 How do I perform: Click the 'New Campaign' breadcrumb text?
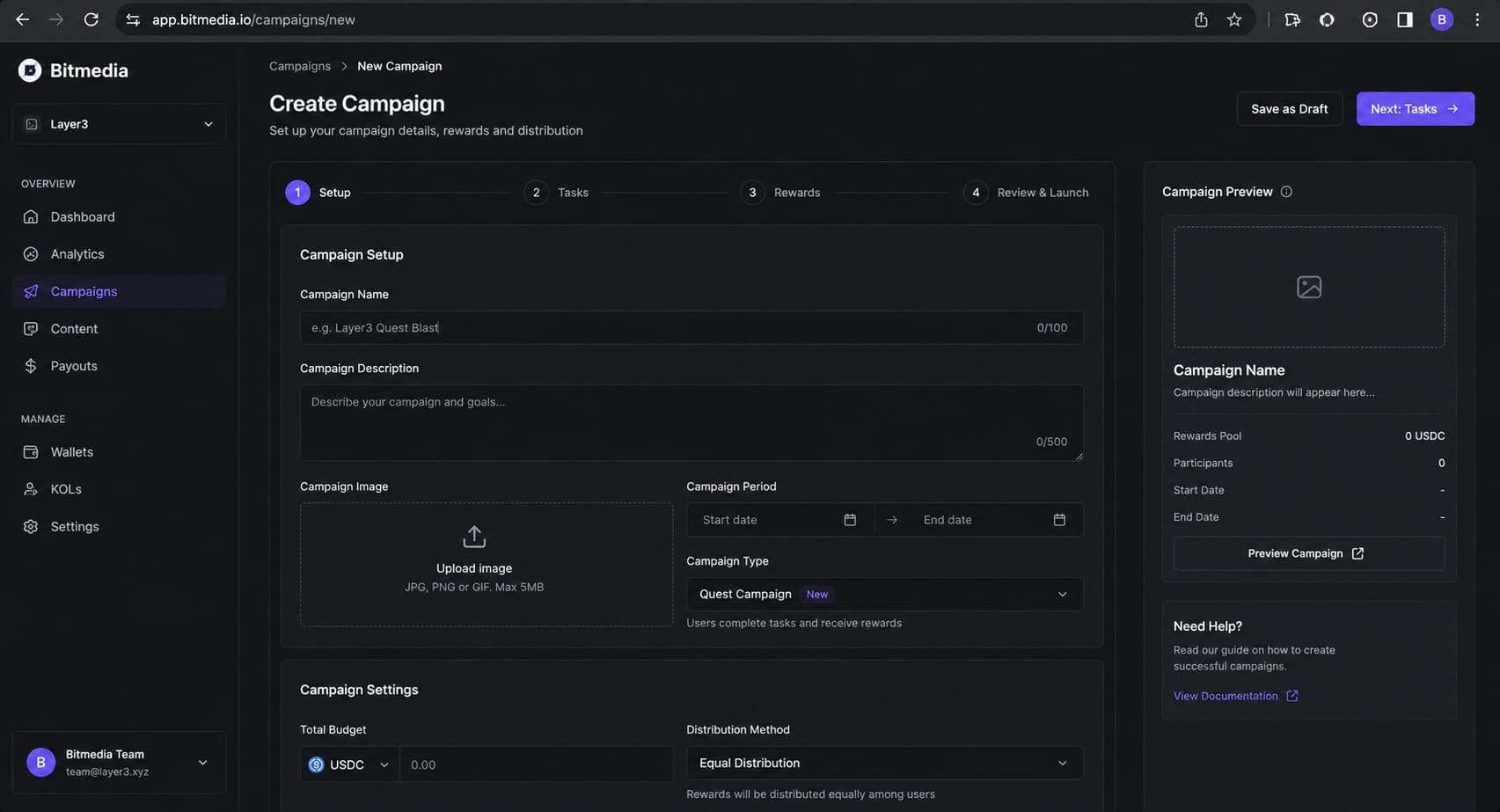[x=399, y=66]
